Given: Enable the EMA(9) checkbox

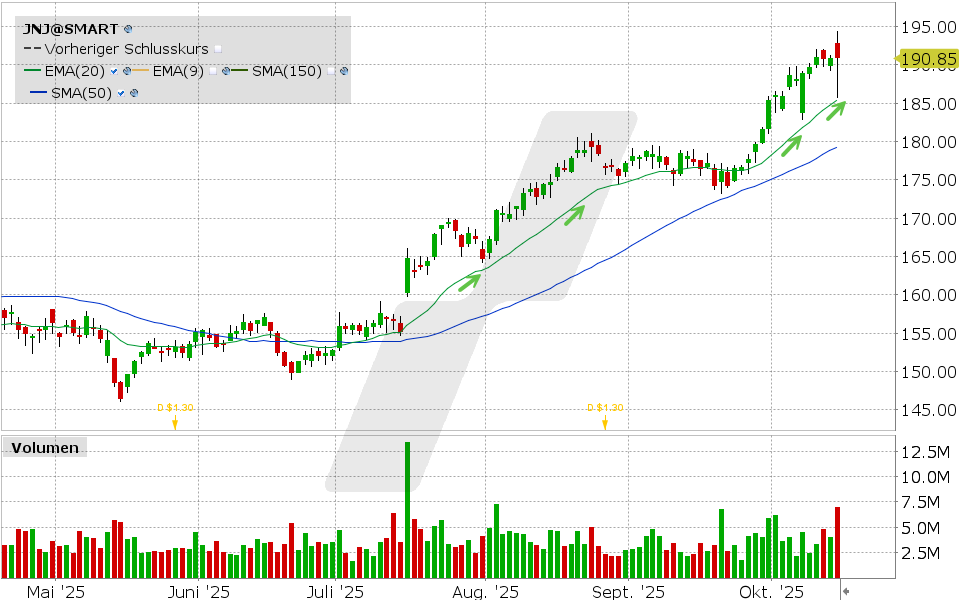Looking at the screenshot, I should [215, 71].
